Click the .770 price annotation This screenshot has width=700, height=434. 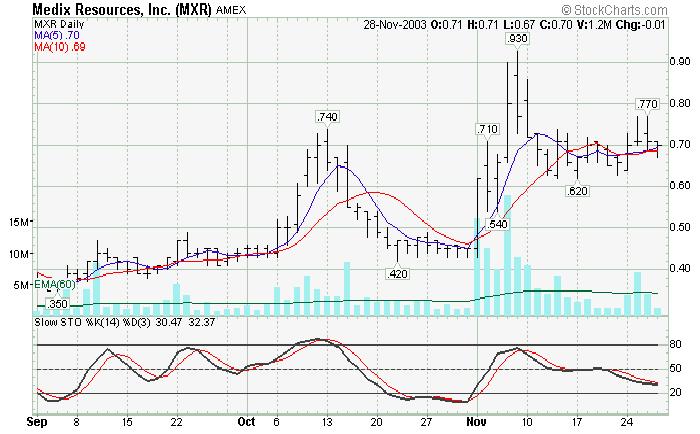pos(647,104)
